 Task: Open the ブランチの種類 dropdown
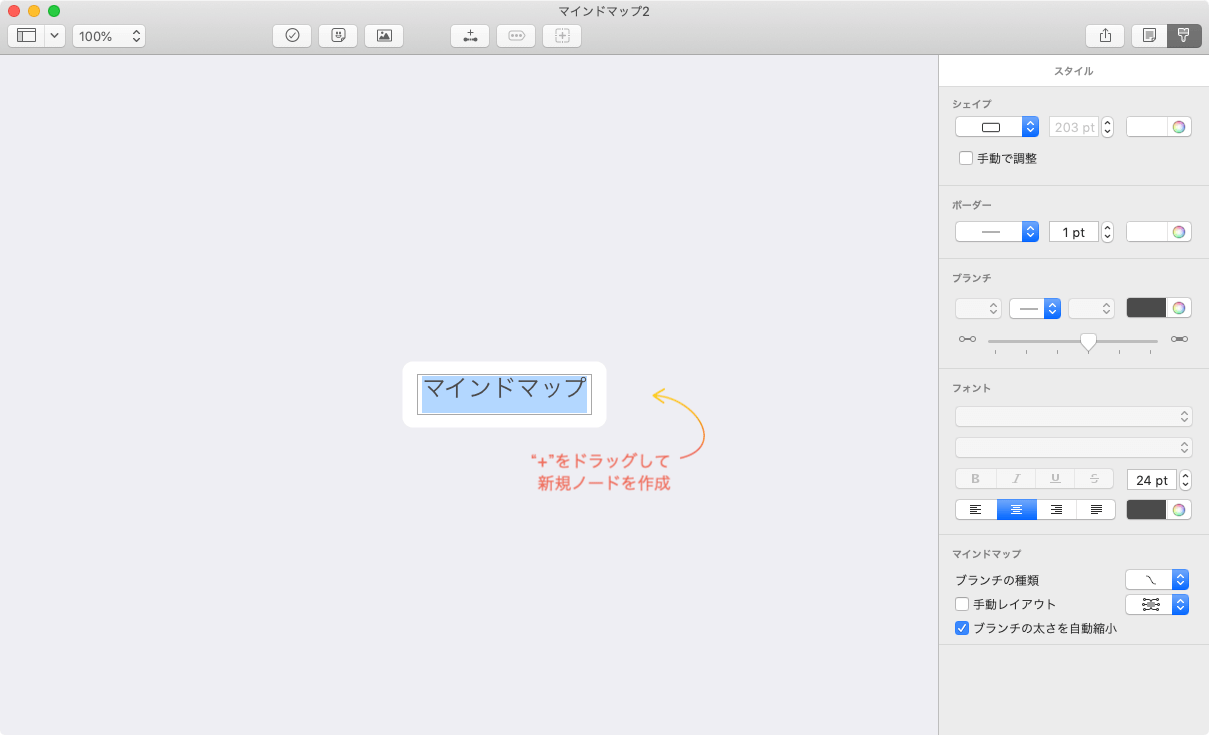(1157, 580)
